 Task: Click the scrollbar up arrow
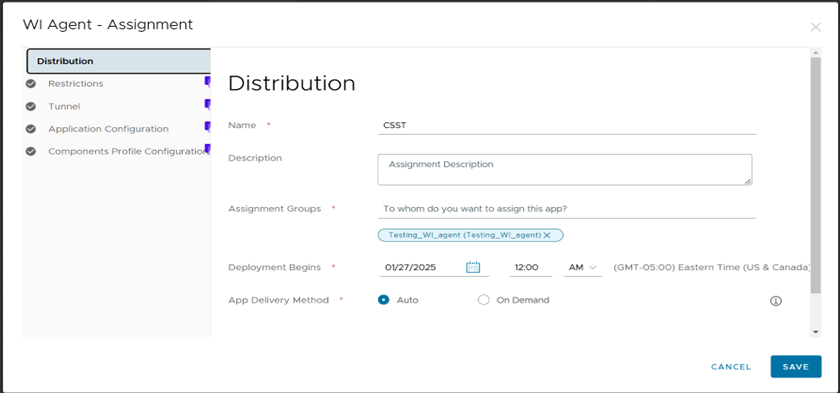(815, 52)
